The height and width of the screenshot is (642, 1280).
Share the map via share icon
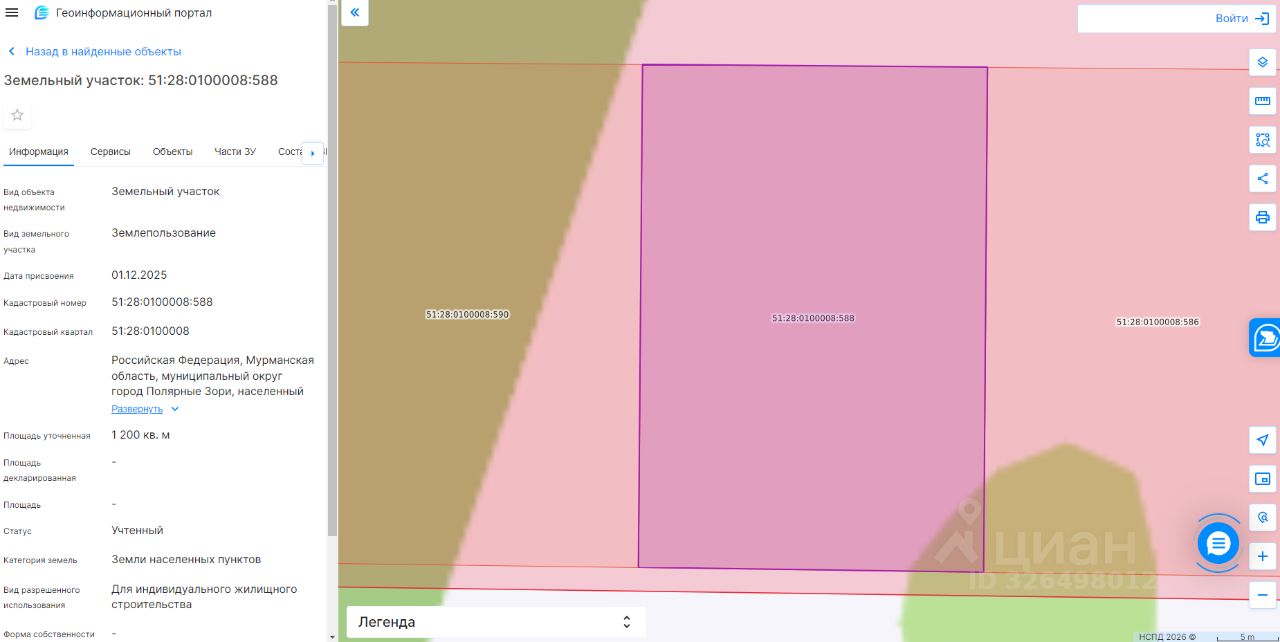point(1262,179)
